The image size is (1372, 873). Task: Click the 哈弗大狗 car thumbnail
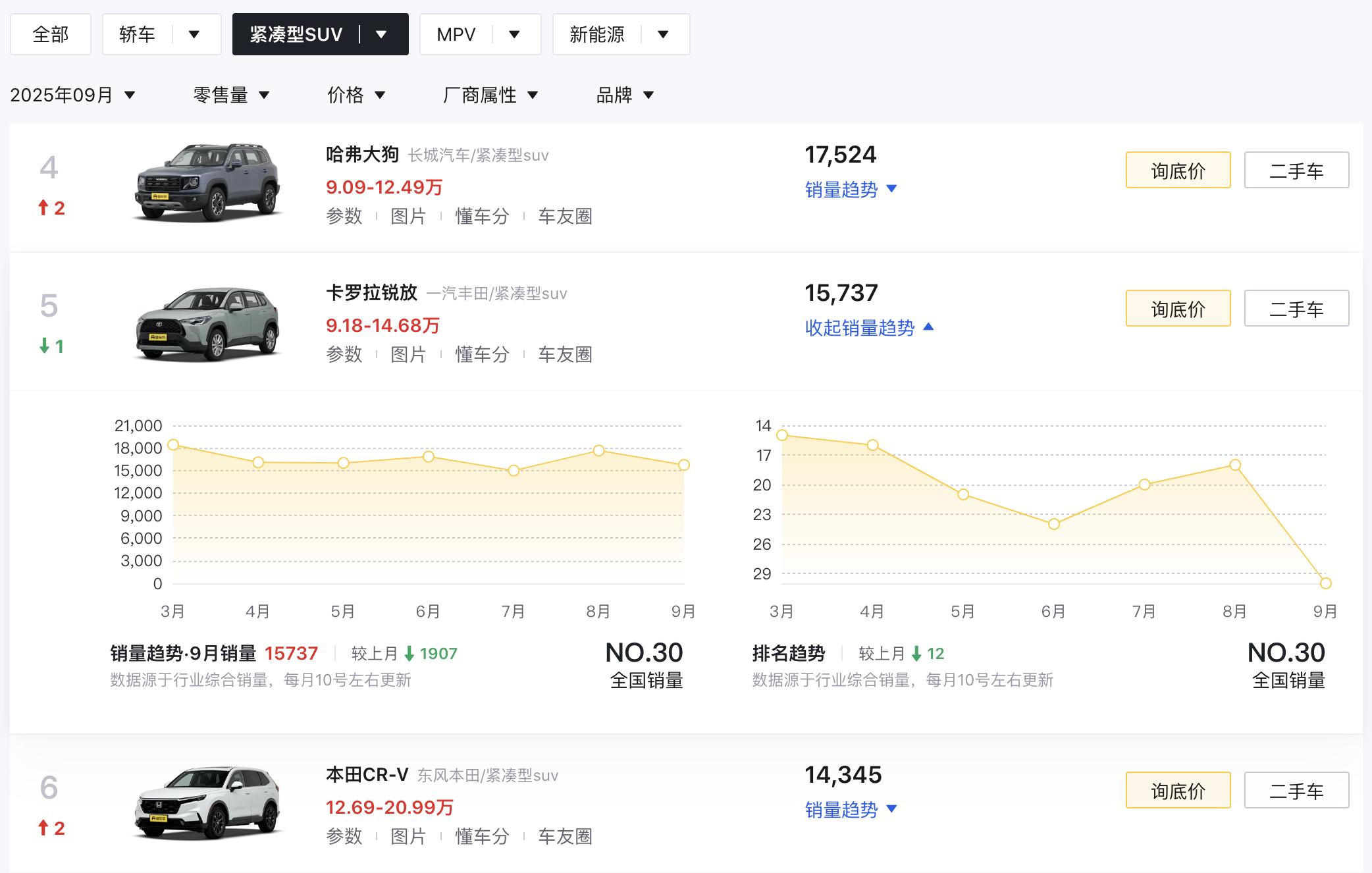click(208, 182)
